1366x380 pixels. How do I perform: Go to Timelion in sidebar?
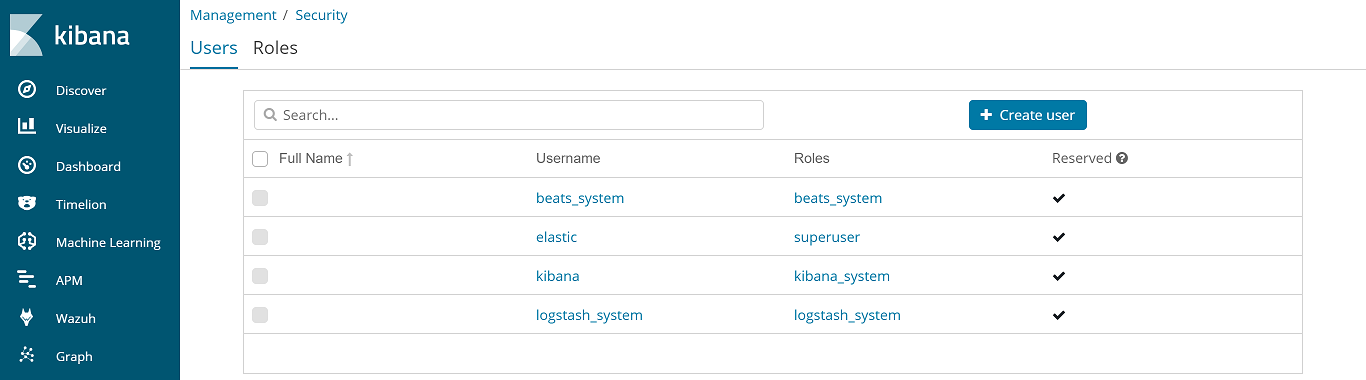[81, 204]
